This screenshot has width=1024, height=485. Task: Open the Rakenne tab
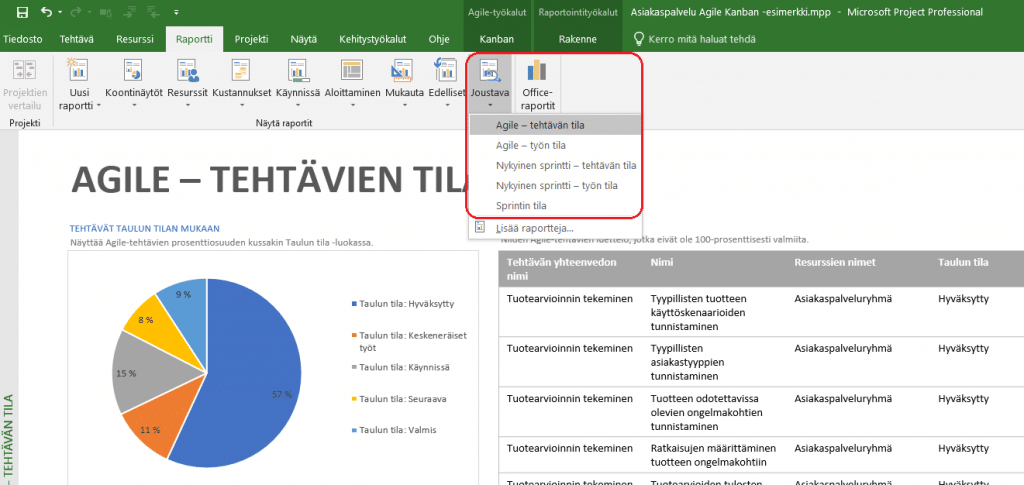[577, 39]
